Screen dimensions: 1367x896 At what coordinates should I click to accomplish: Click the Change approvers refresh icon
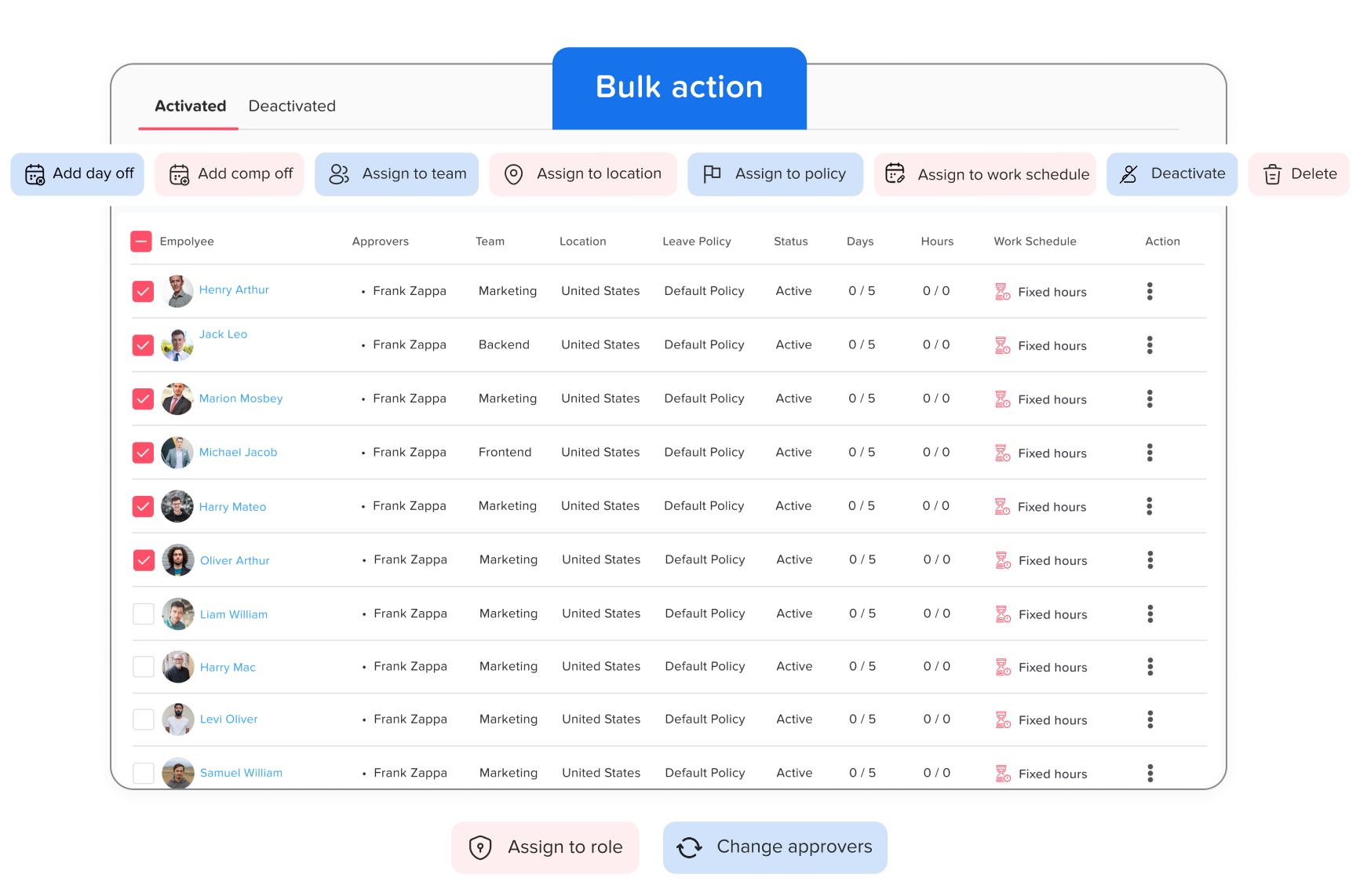(x=689, y=847)
